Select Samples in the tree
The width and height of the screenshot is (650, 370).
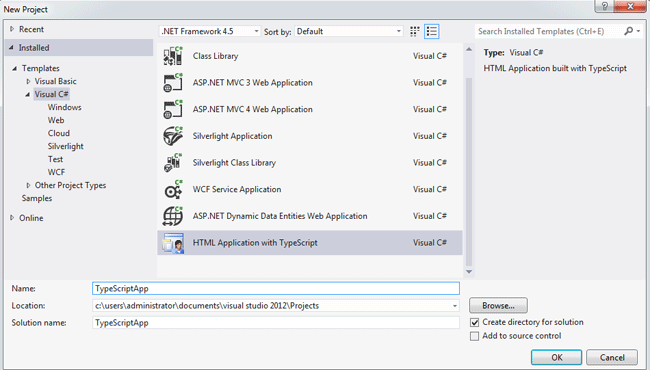(x=37, y=198)
